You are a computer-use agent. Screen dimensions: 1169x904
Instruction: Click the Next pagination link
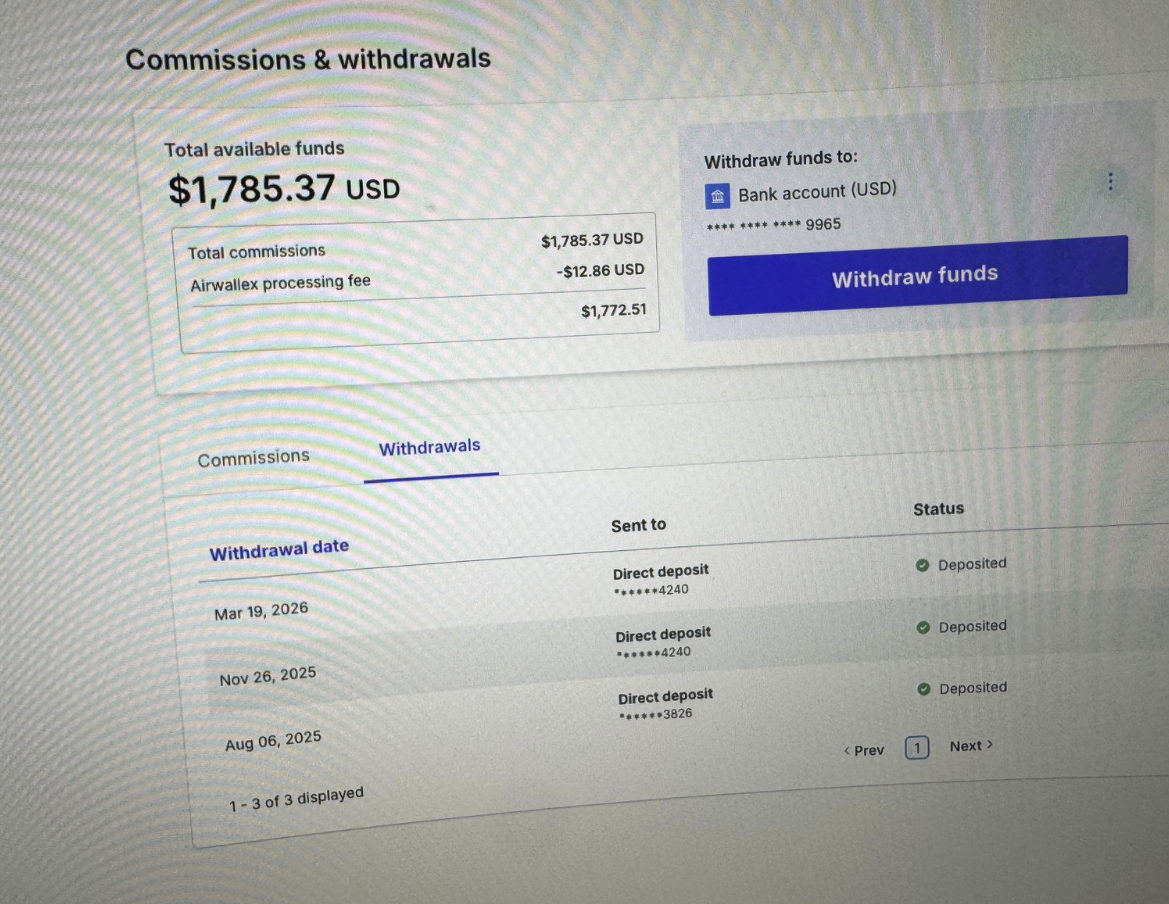965,745
